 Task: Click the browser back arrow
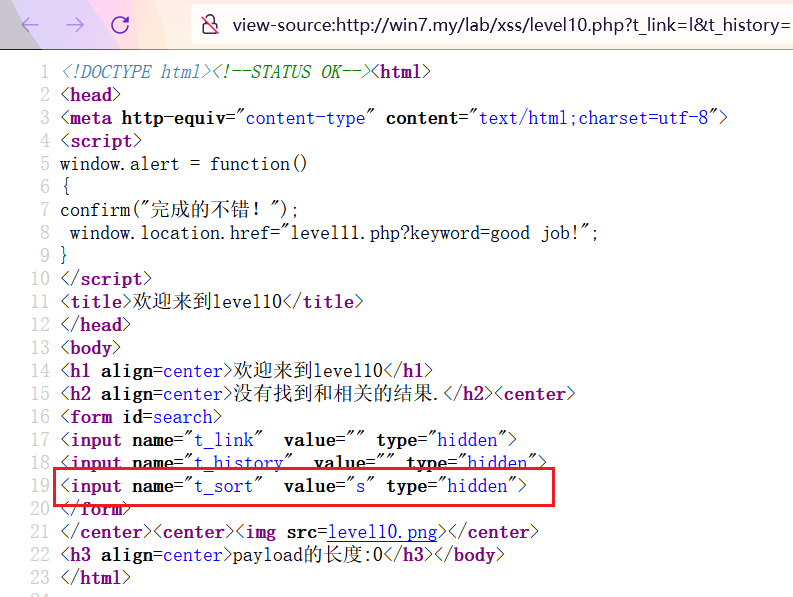pos(30,25)
